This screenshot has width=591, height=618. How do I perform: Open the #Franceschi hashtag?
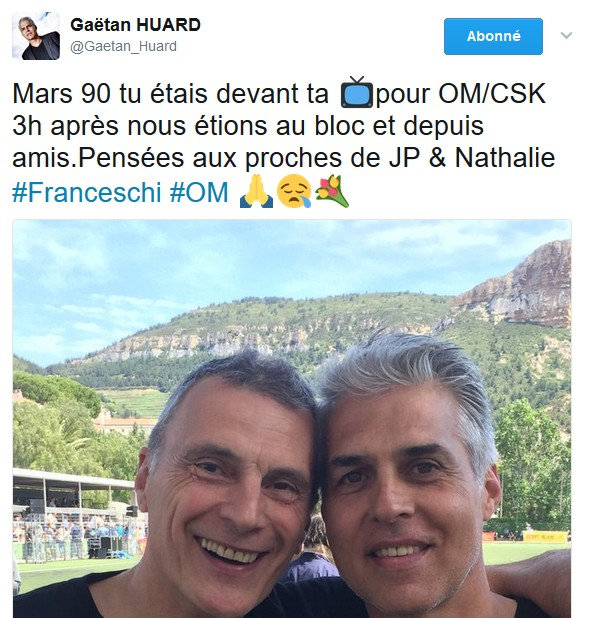(87, 192)
